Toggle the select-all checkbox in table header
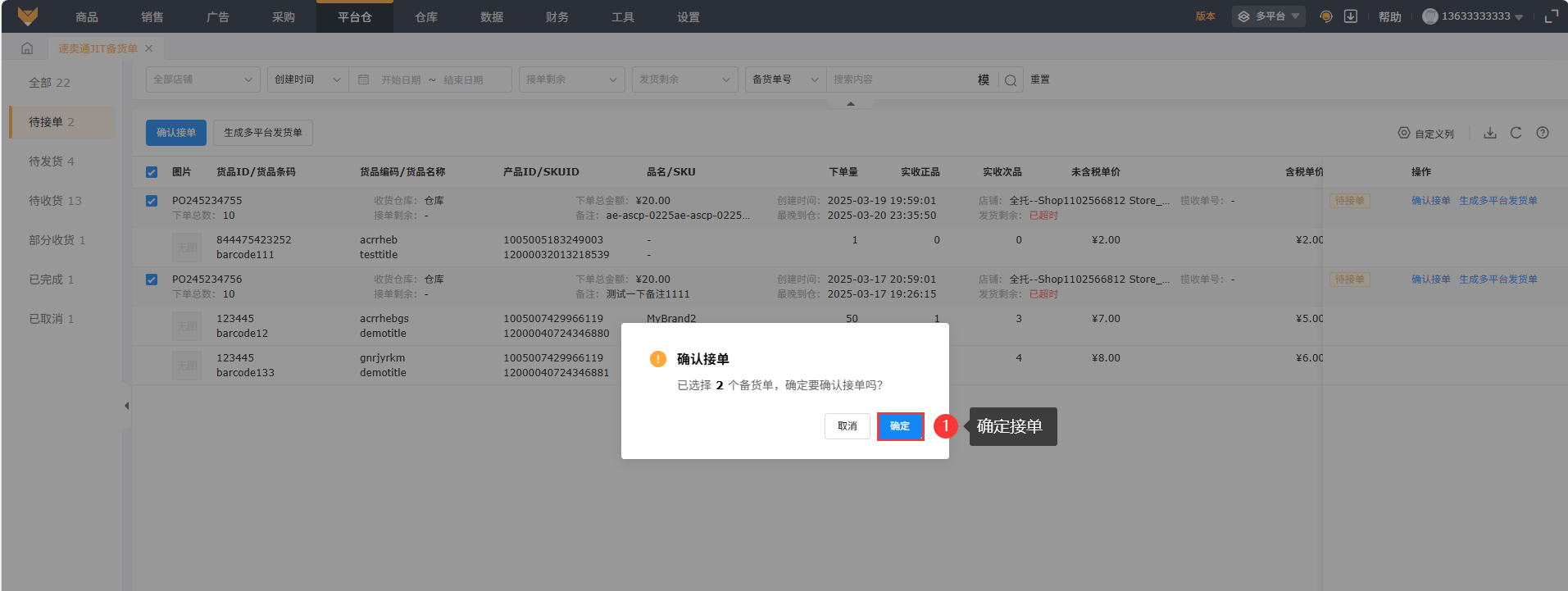The height and width of the screenshot is (591, 1568). tap(152, 172)
